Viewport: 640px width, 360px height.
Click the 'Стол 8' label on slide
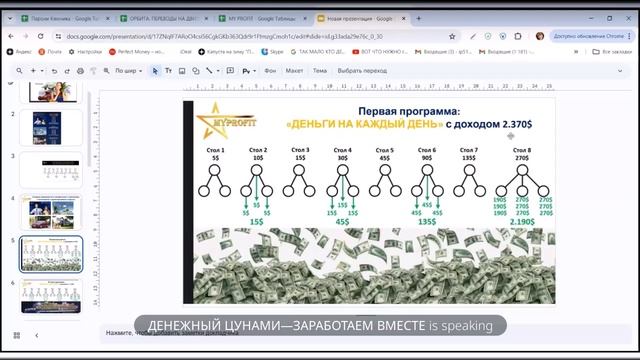[522, 150]
